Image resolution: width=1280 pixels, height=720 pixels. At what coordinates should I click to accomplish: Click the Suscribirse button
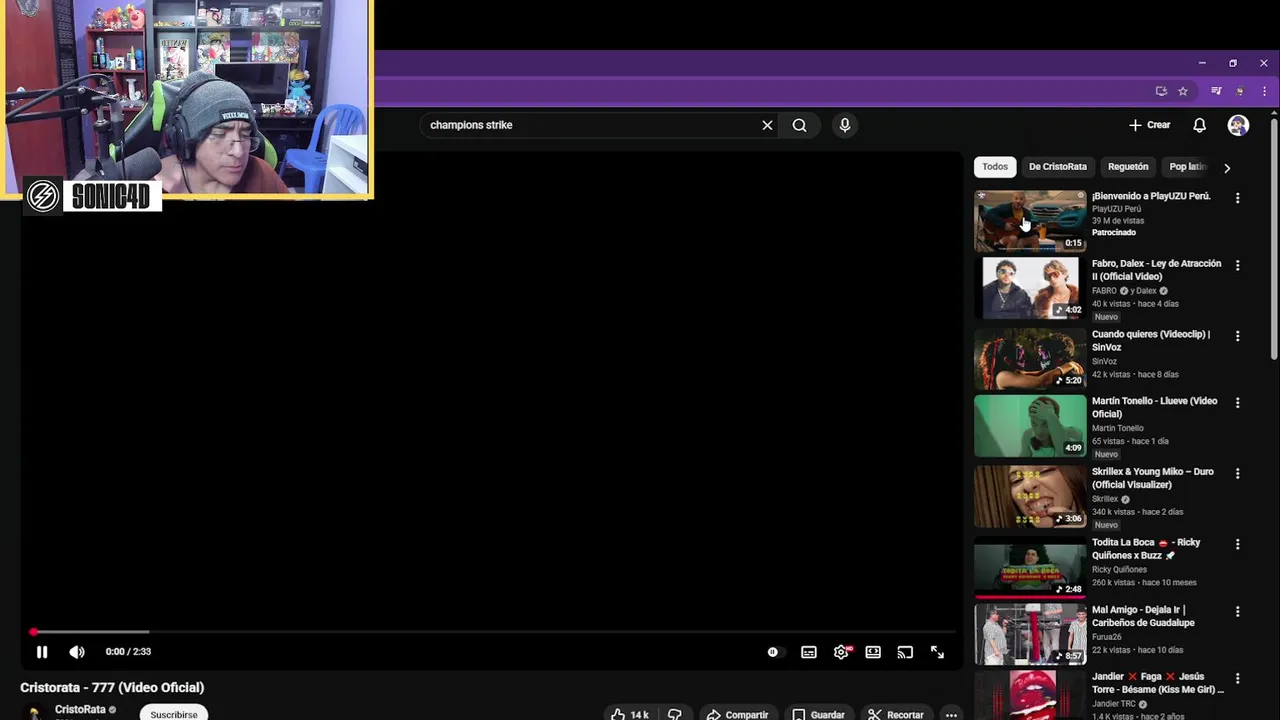[174, 714]
